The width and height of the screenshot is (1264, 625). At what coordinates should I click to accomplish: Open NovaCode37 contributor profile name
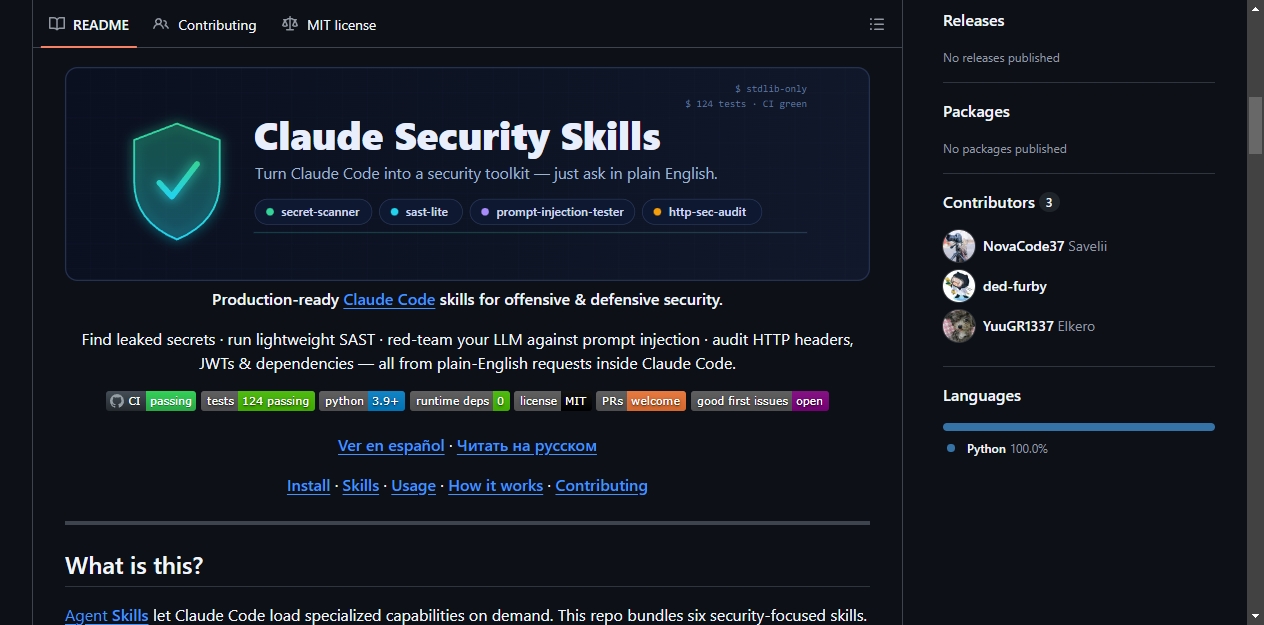[1024, 246]
